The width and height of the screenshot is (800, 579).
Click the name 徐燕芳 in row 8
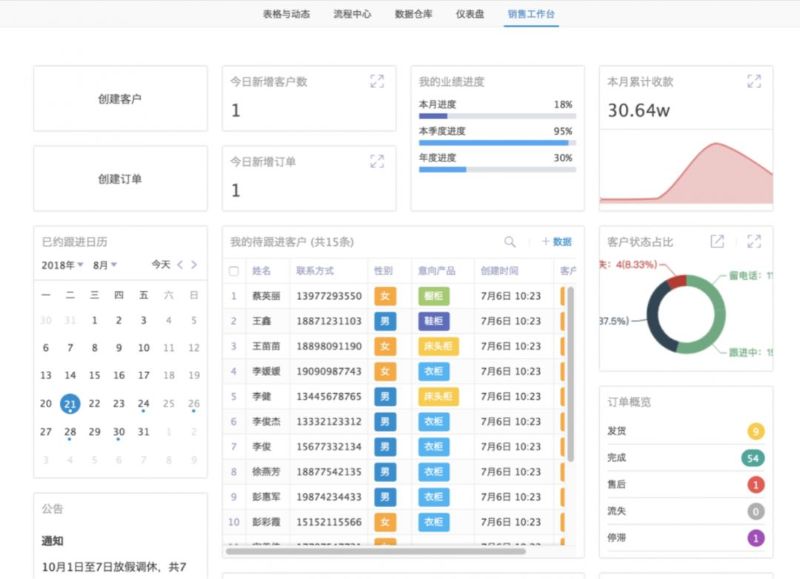[x=266, y=472]
